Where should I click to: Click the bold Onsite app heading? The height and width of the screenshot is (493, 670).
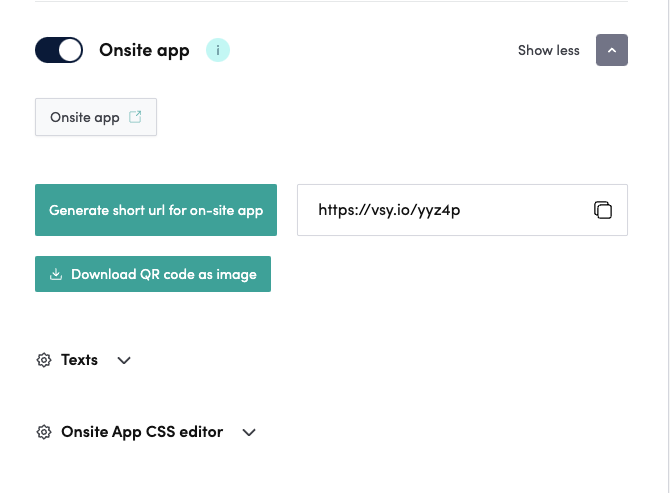click(x=144, y=50)
